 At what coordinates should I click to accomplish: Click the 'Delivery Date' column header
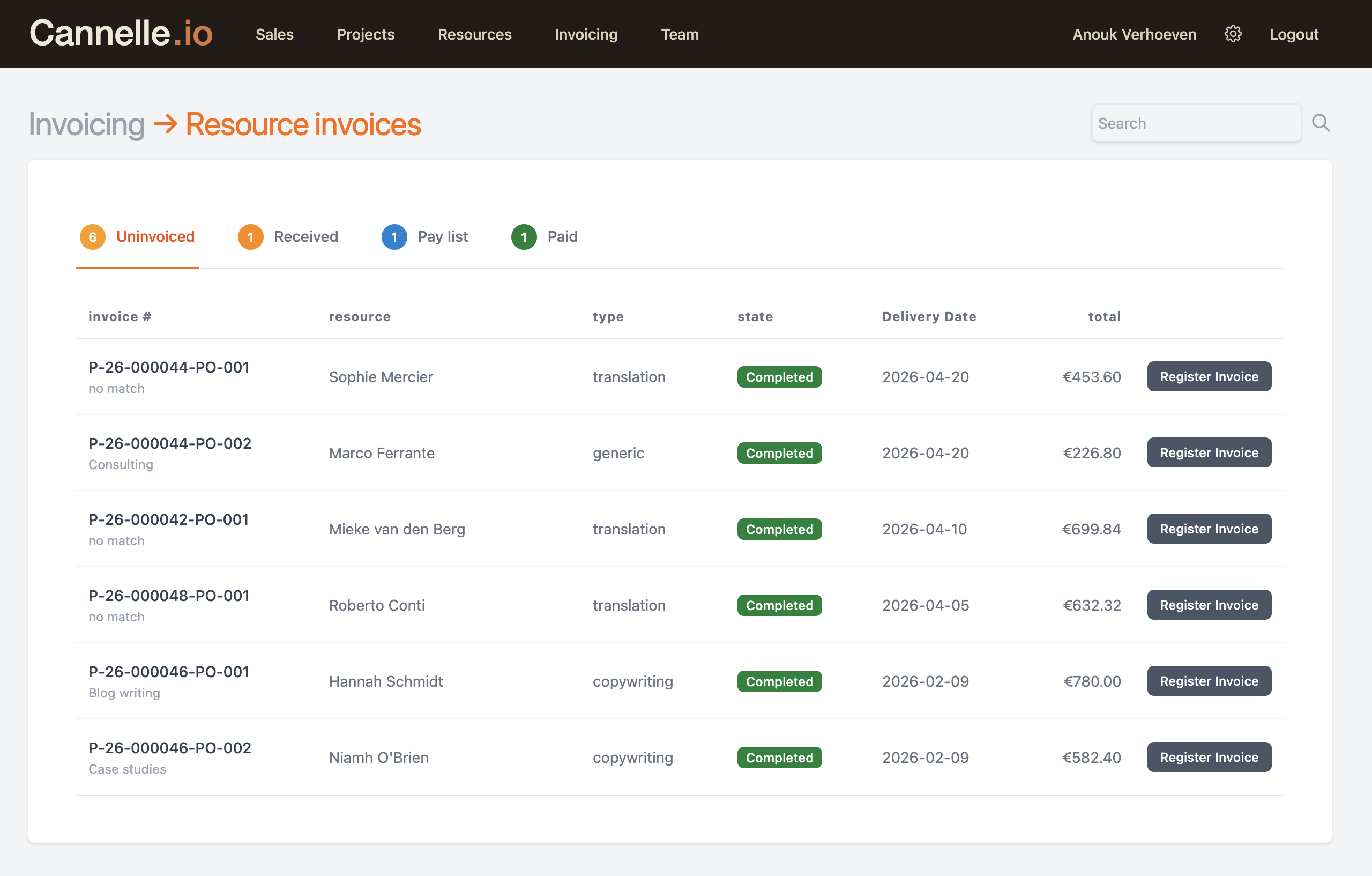[929, 316]
